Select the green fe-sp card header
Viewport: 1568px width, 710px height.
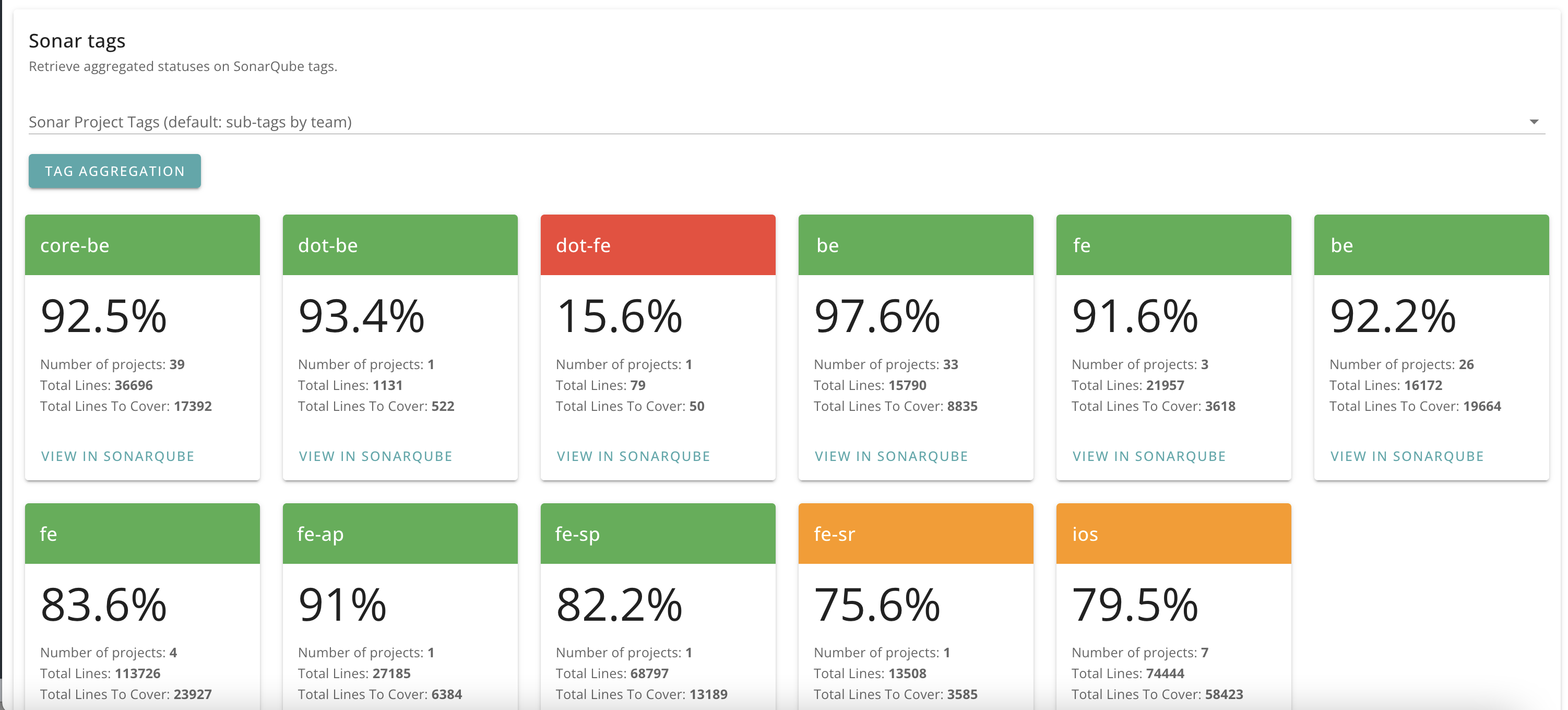[x=658, y=534]
